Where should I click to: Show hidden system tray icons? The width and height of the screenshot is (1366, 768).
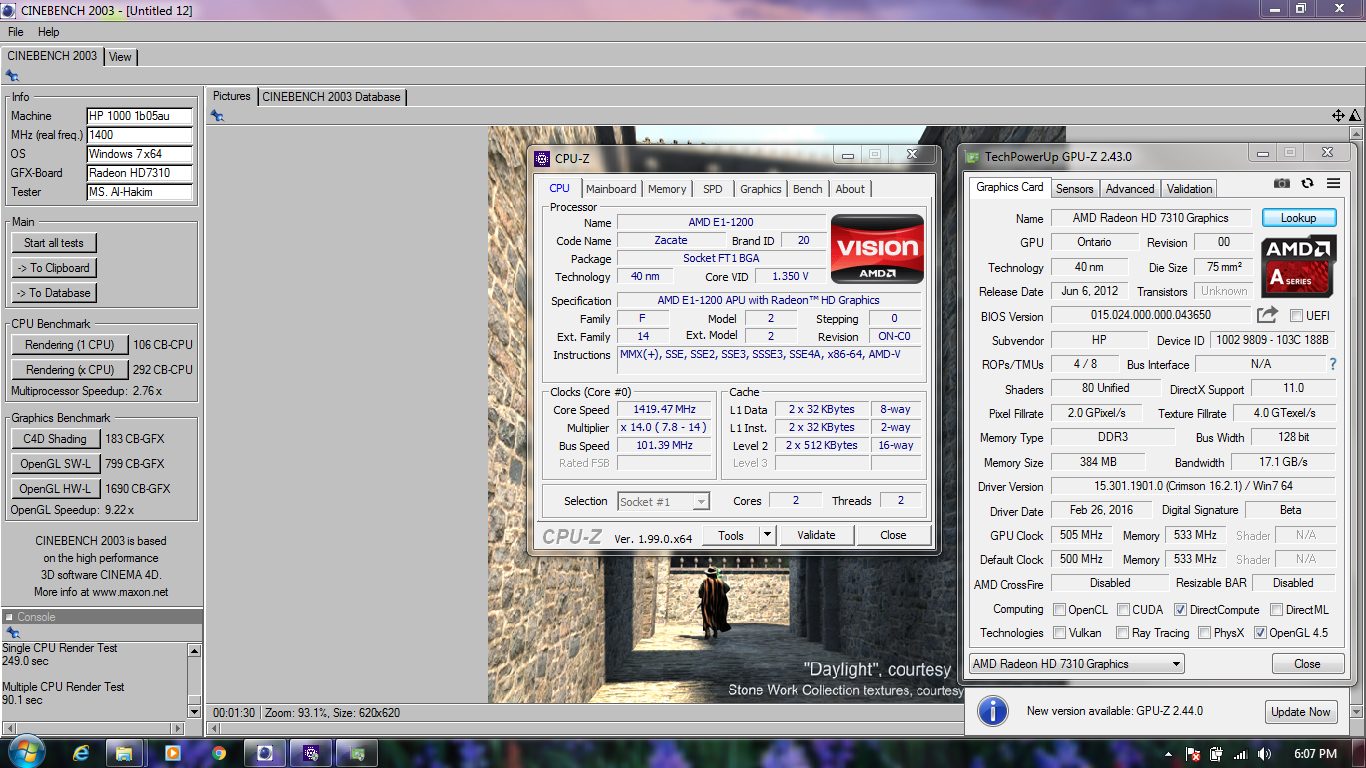pyautogui.click(x=1170, y=754)
